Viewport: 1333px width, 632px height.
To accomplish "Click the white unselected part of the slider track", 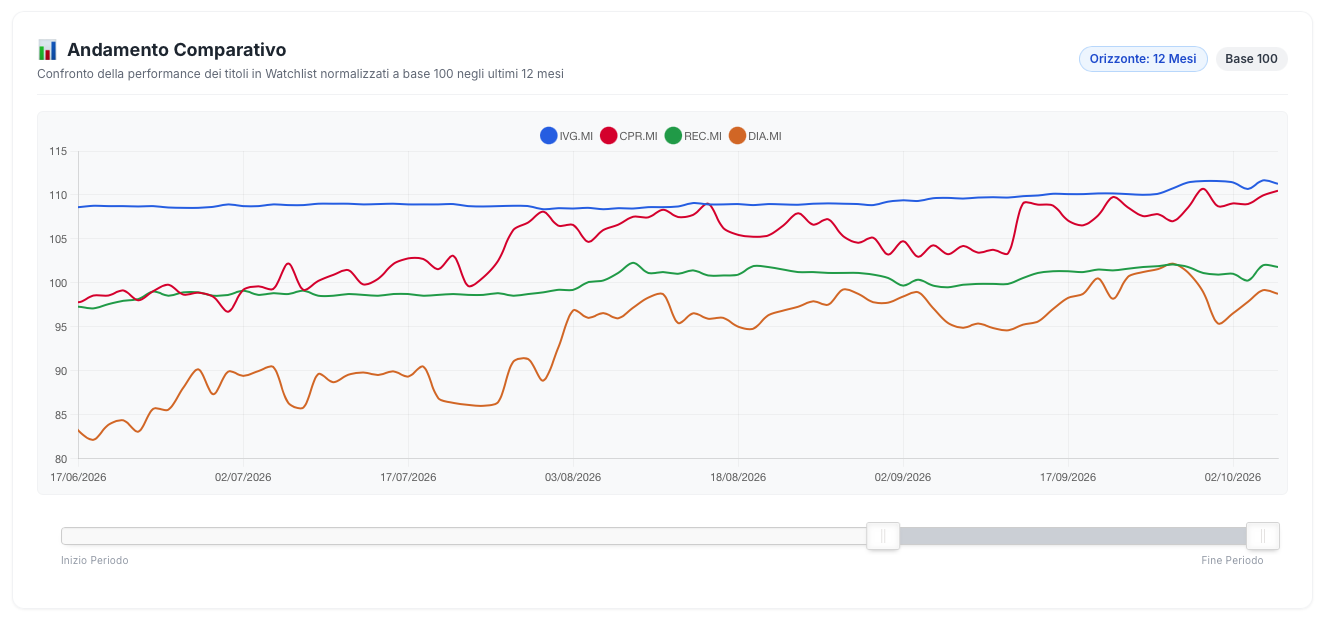I will pos(464,536).
